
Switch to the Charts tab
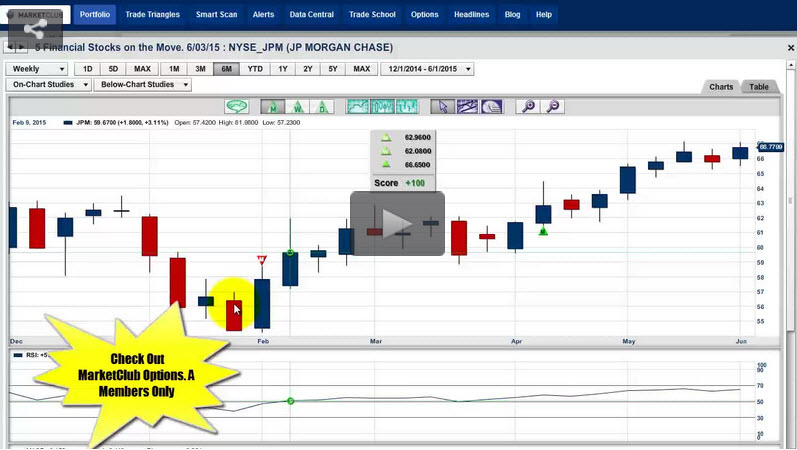coord(721,87)
